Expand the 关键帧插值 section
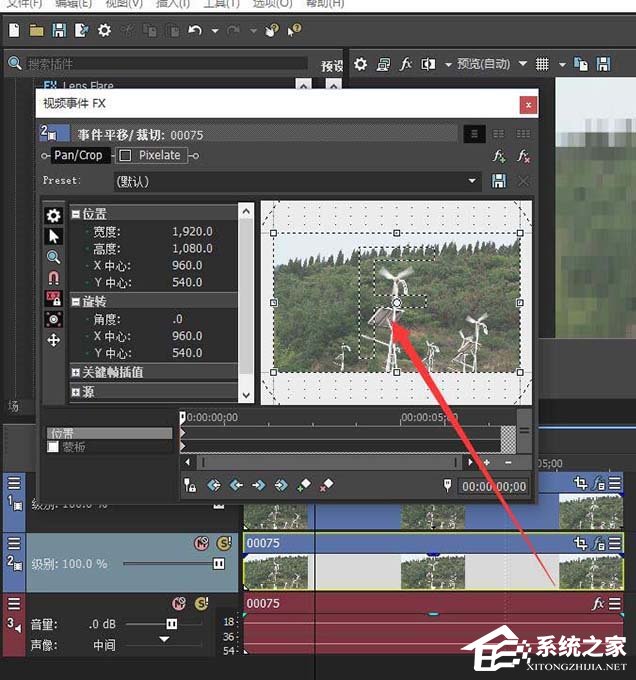636x680 pixels. [76, 372]
